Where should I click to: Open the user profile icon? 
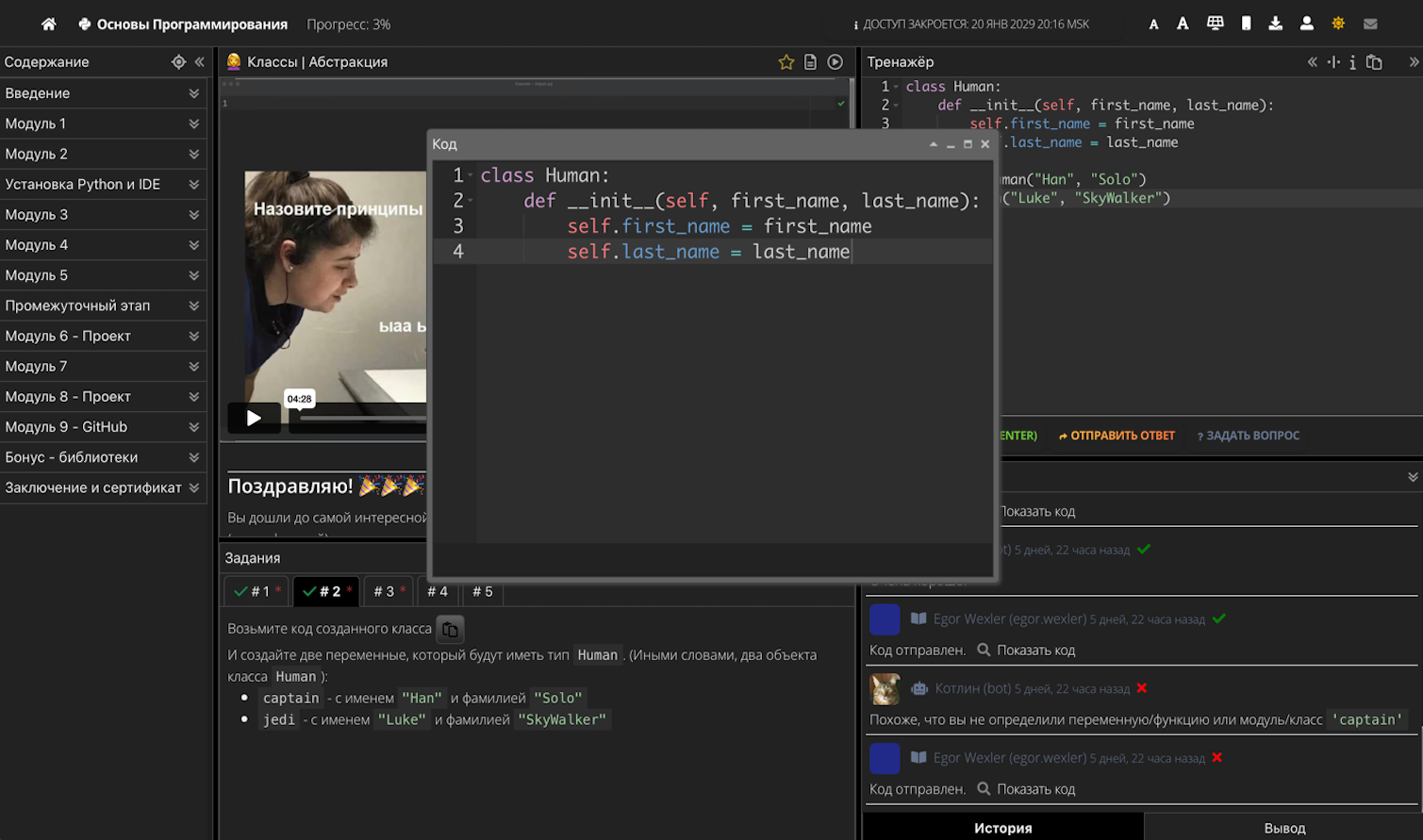click(x=1306, y=24)
